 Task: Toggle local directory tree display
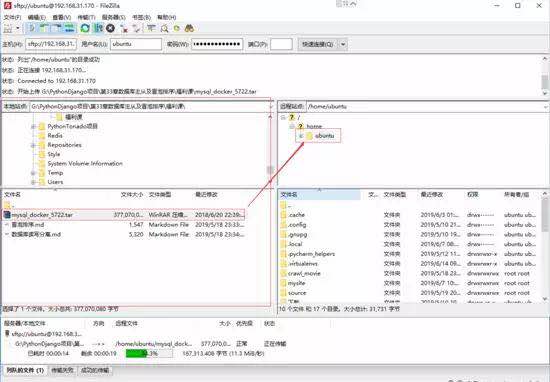click(44, 28)
